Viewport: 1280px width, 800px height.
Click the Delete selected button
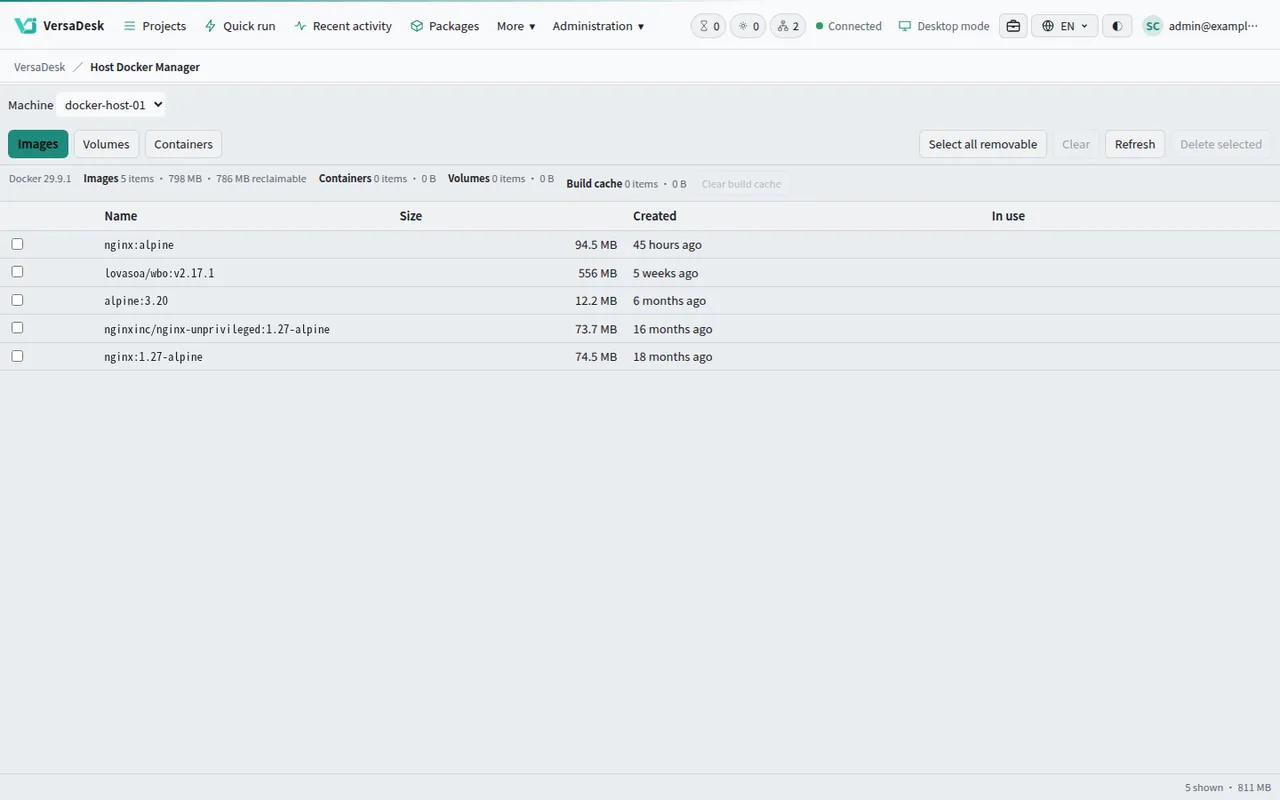[x=1221, y=144]
